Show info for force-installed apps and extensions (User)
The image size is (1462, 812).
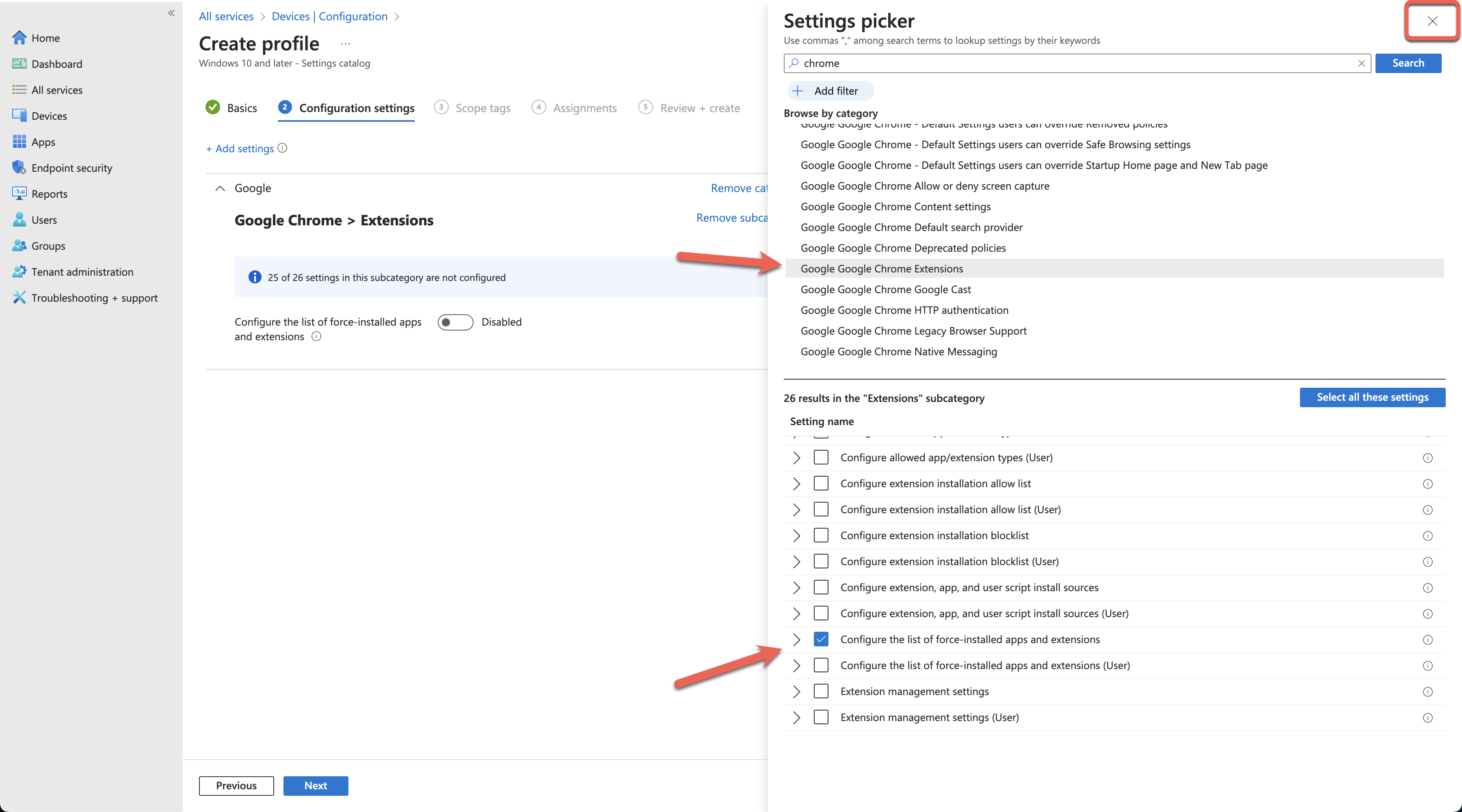tap(1427, 665)
